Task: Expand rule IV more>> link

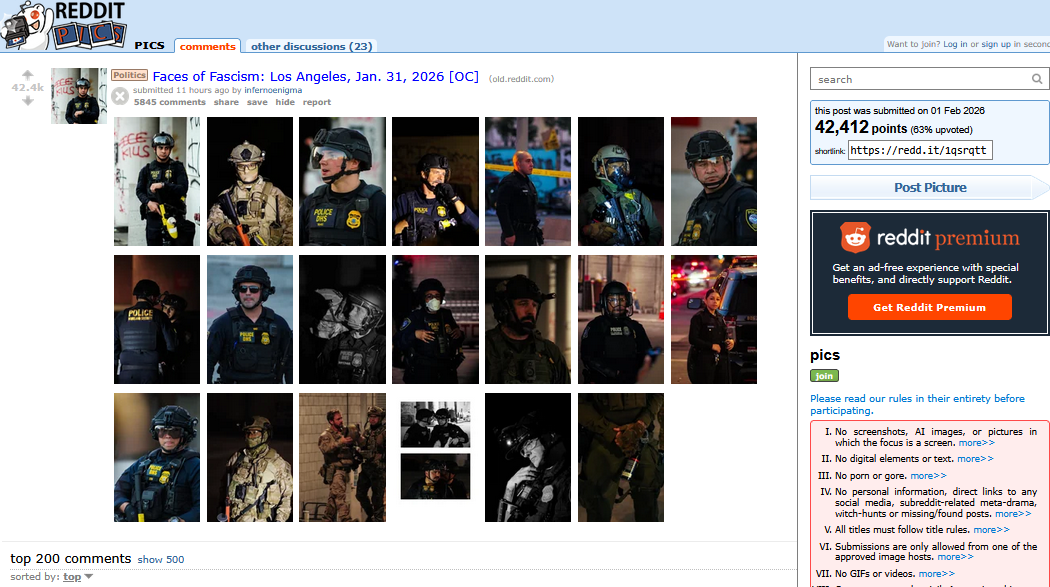Action: click(1013, 514)
